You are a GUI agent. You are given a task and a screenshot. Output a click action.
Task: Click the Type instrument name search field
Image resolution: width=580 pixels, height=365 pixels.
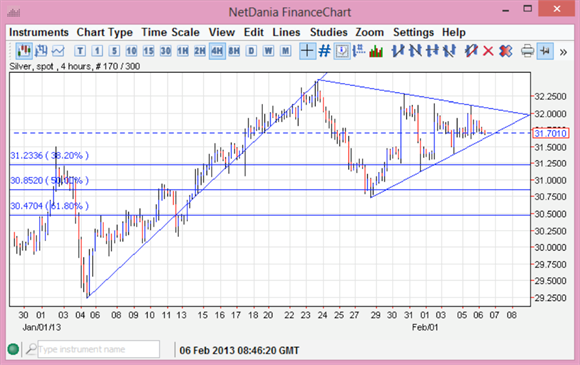pos(98,349)
